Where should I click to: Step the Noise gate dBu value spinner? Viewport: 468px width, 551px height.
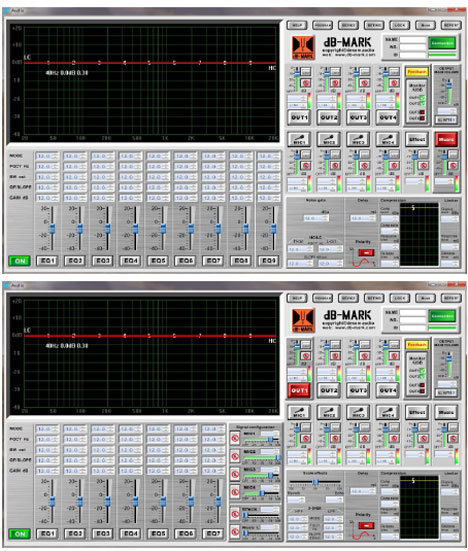316,218
